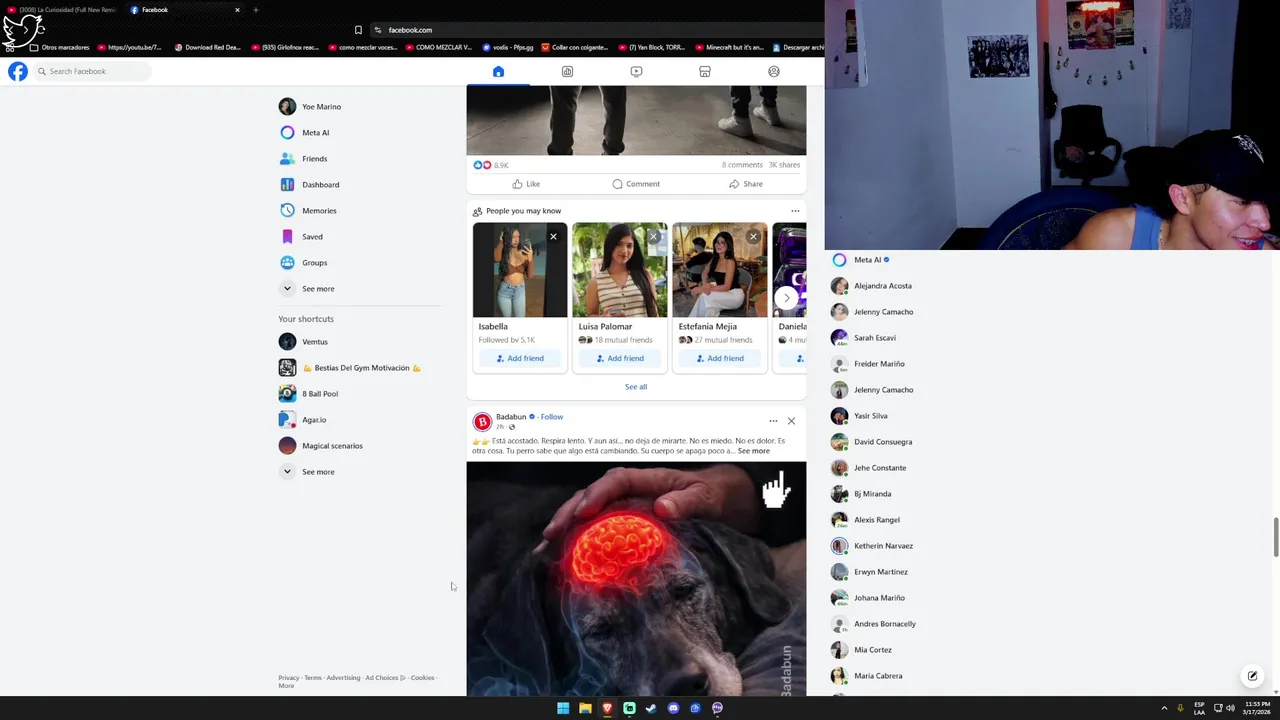The height and width of the screenshot is (720, 1280).
Task: Open the Badabun page avatar
Action: click(482, 422)
